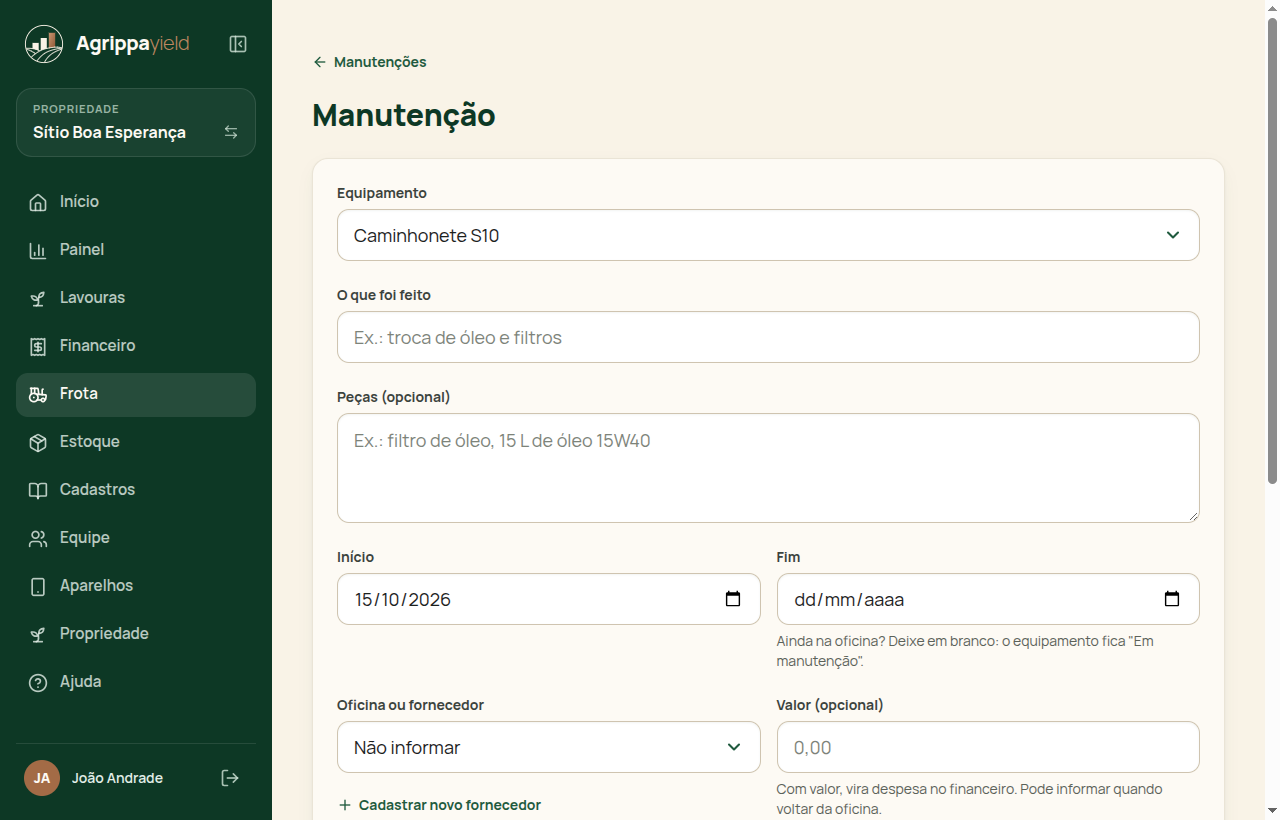Switch property using the swap arrows icon
The height and width of the screenshot is (820, 1280).
click(x=231, y=132)
